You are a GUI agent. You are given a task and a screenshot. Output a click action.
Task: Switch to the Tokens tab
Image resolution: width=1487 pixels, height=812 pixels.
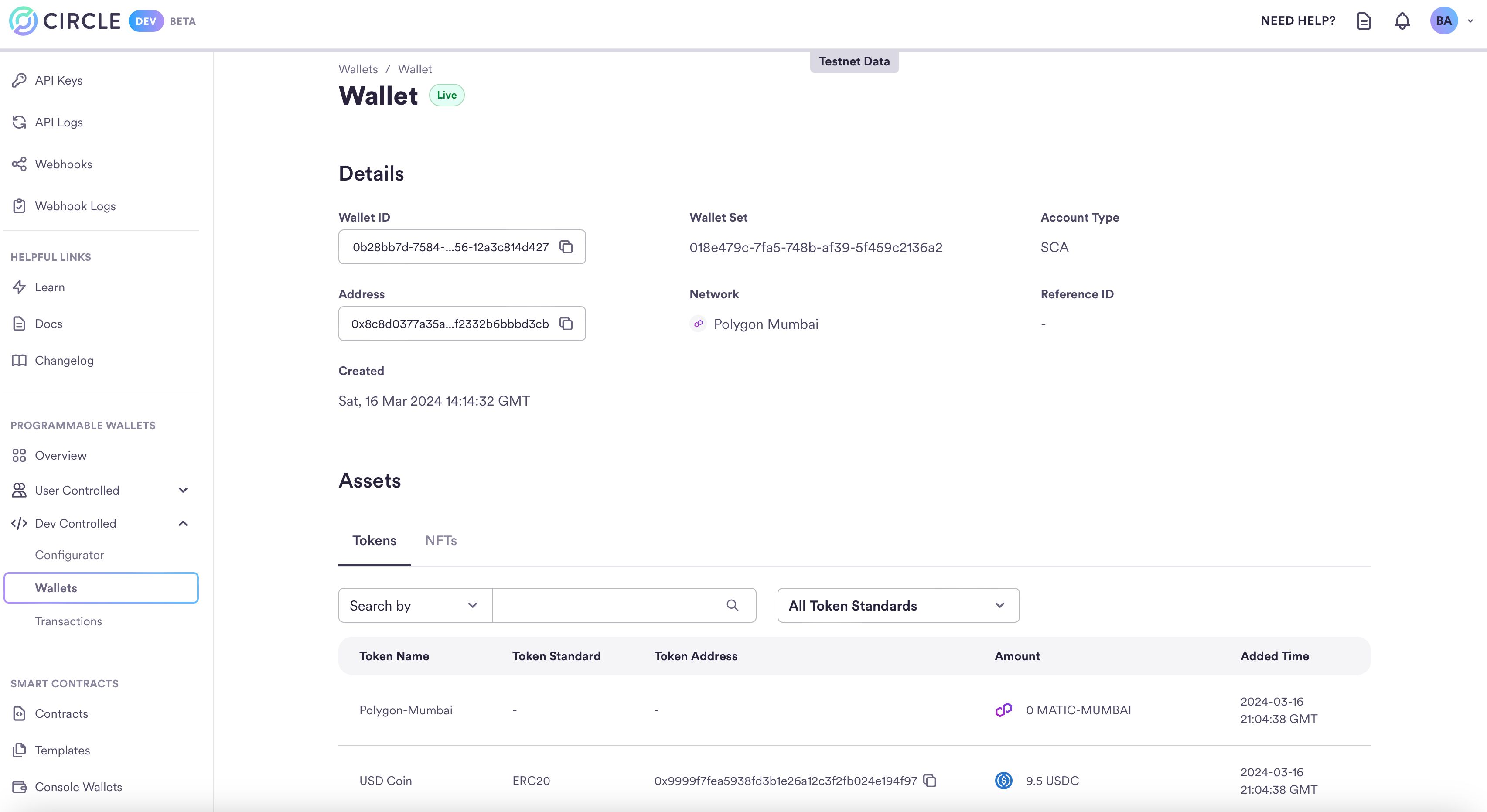coord(374,541)
